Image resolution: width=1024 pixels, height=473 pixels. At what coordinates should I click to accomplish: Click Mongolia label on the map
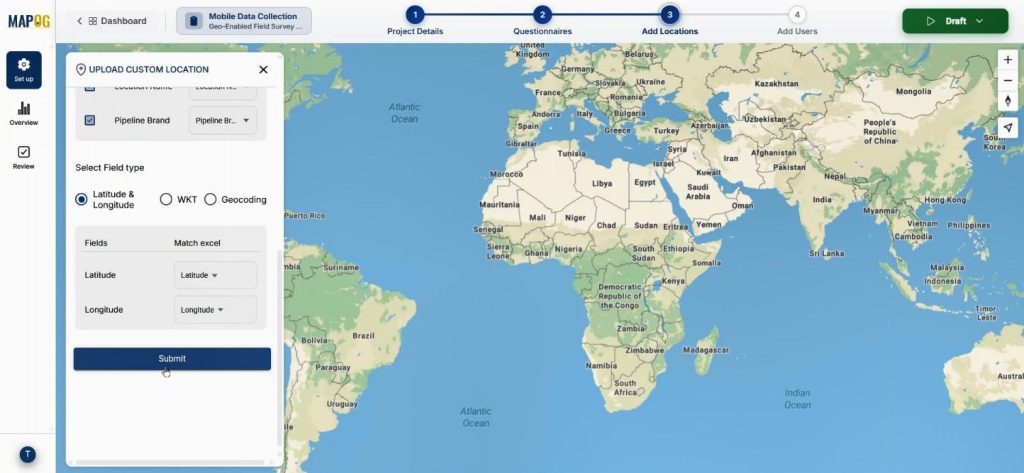click(914, 91)
